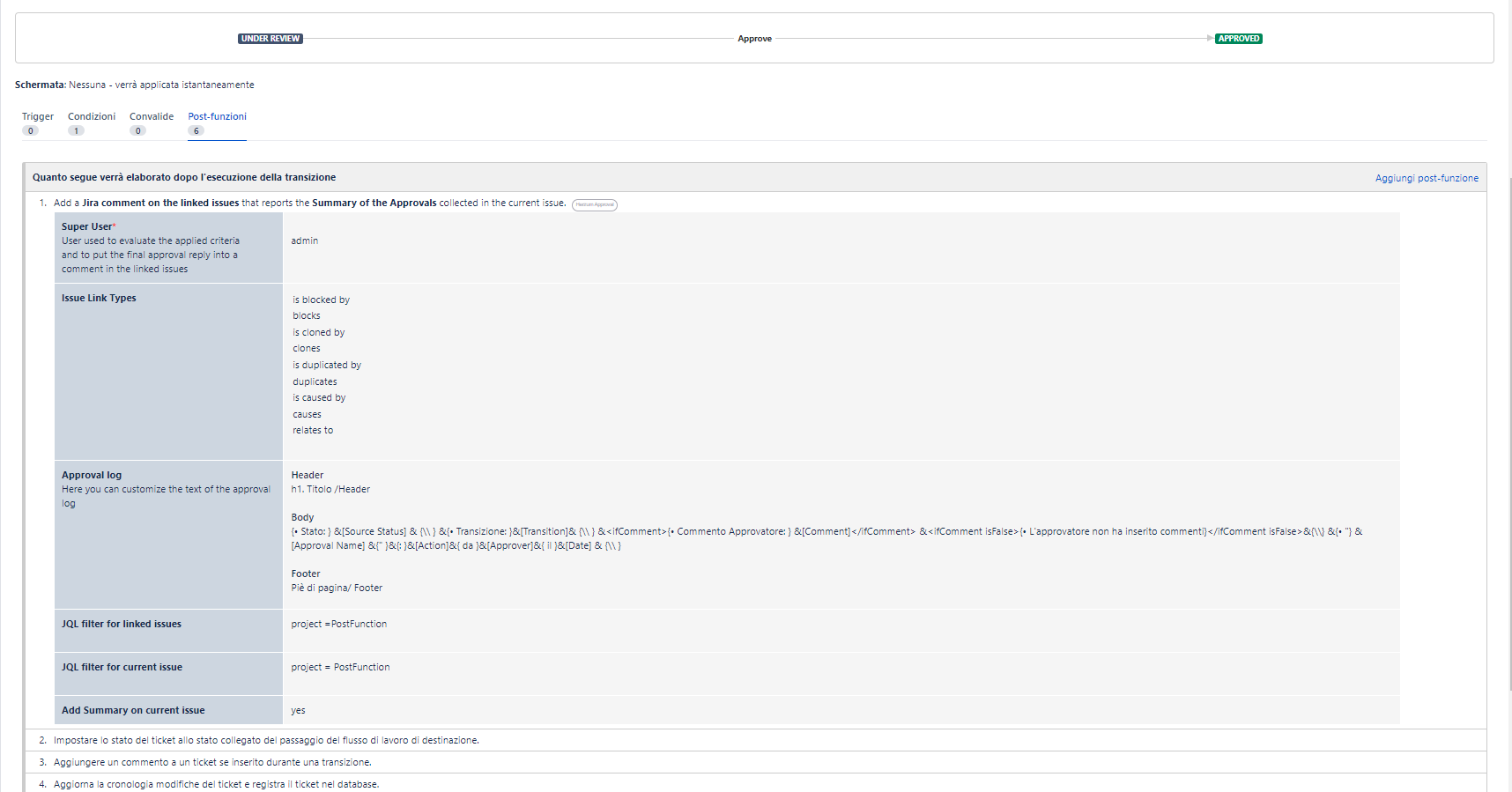Click the count badge under Condizioni
The width and height of the screenshot is (1512, 792).
[x=76, y=131]
